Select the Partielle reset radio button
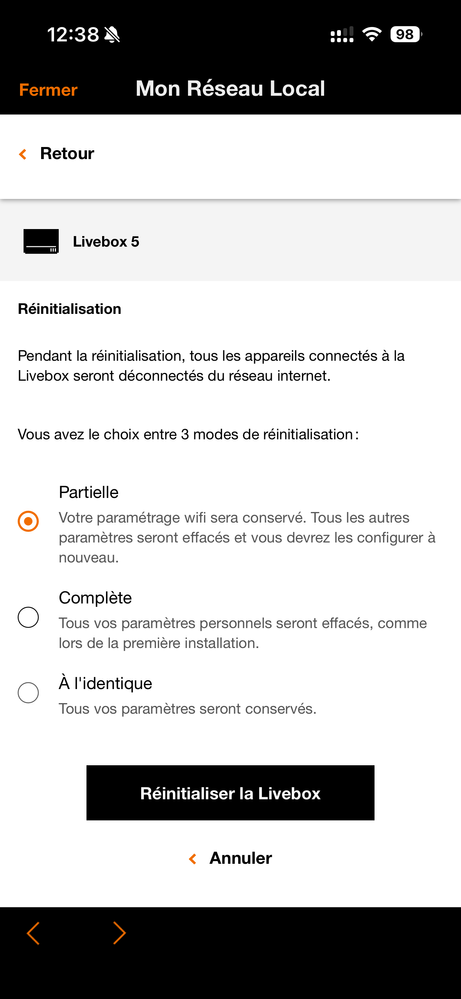 pos(28,521)
